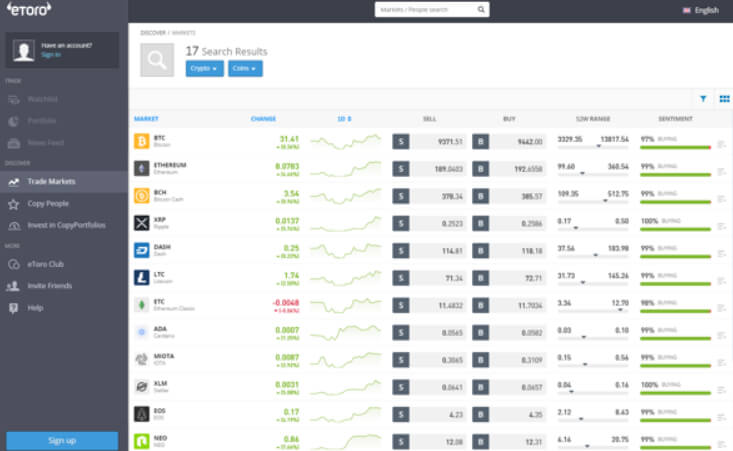This screenshot has width=733, height=451.
Task: Click the eToro logo
Action: [29, 9]
